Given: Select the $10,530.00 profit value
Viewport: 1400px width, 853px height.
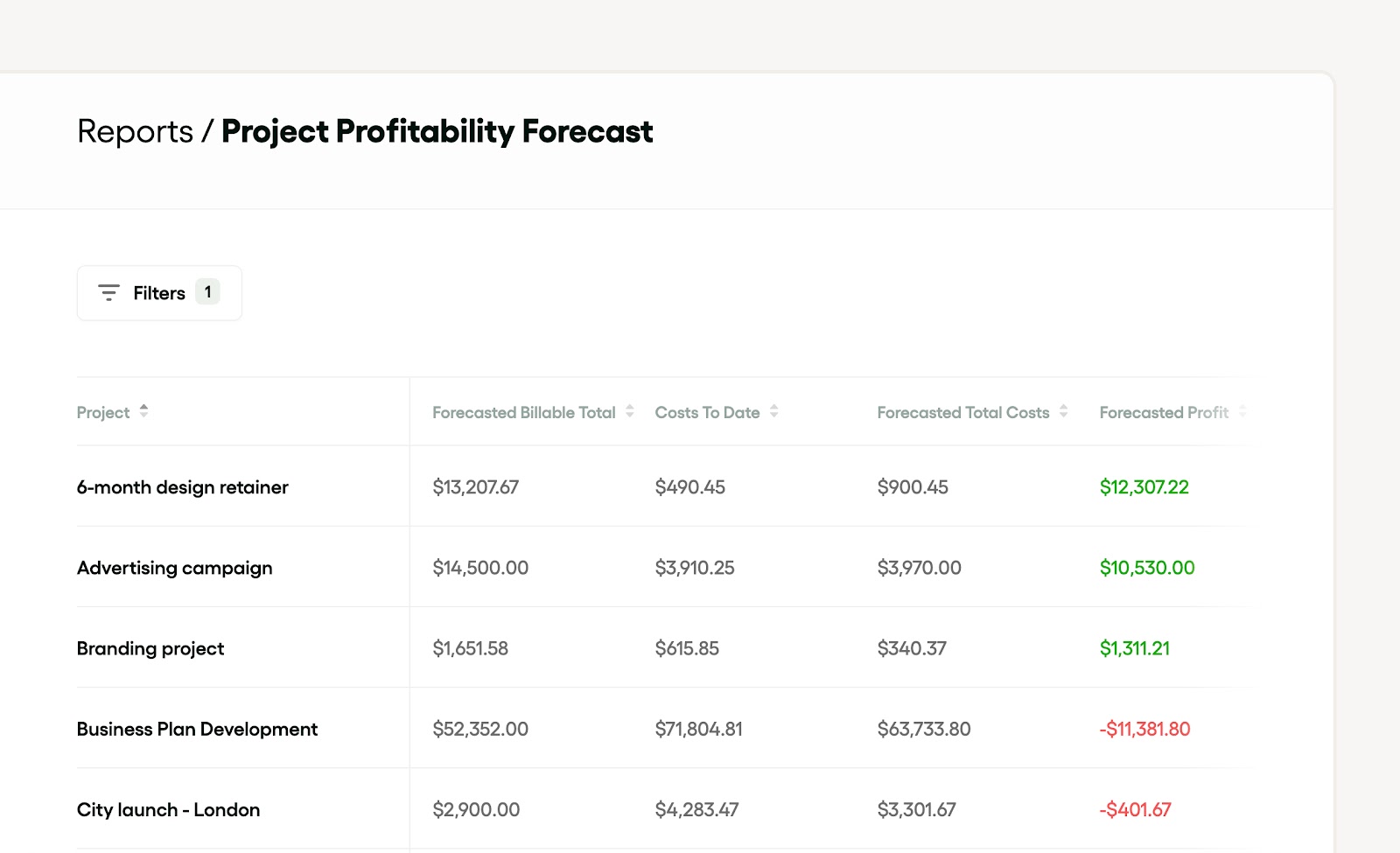Looking at the screenshot, I should pos(1147,568).
